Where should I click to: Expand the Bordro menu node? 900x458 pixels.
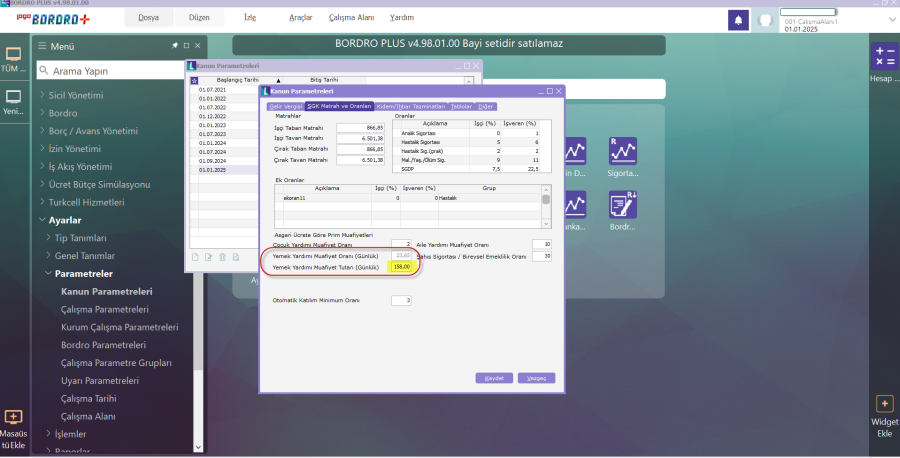[x=42, y=112]
